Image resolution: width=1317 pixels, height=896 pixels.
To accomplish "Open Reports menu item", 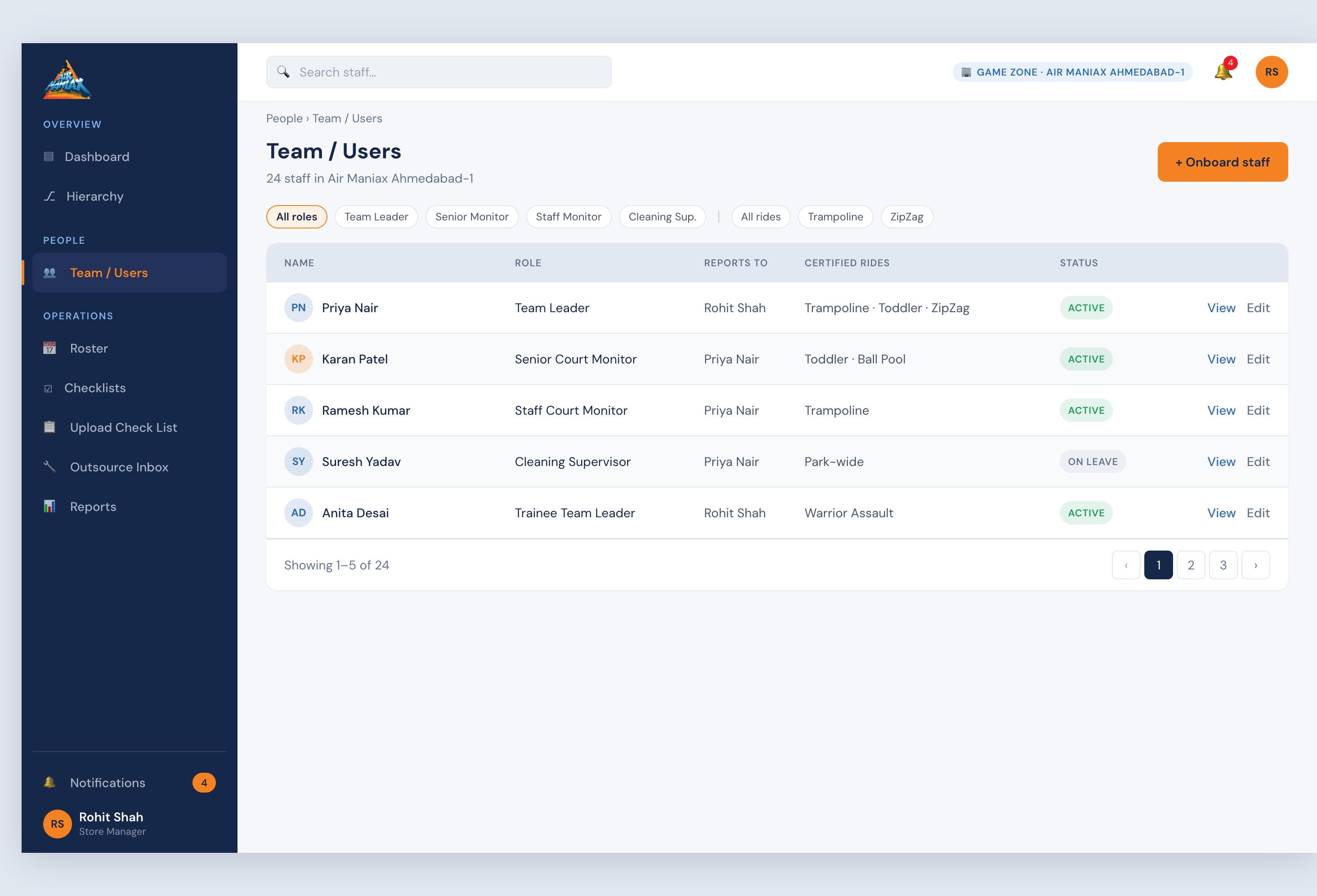I will coord(129,506).
